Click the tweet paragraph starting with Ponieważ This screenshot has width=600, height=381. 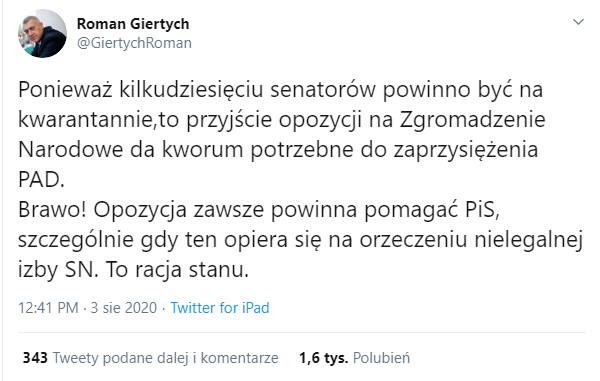[x=282, y=134]
